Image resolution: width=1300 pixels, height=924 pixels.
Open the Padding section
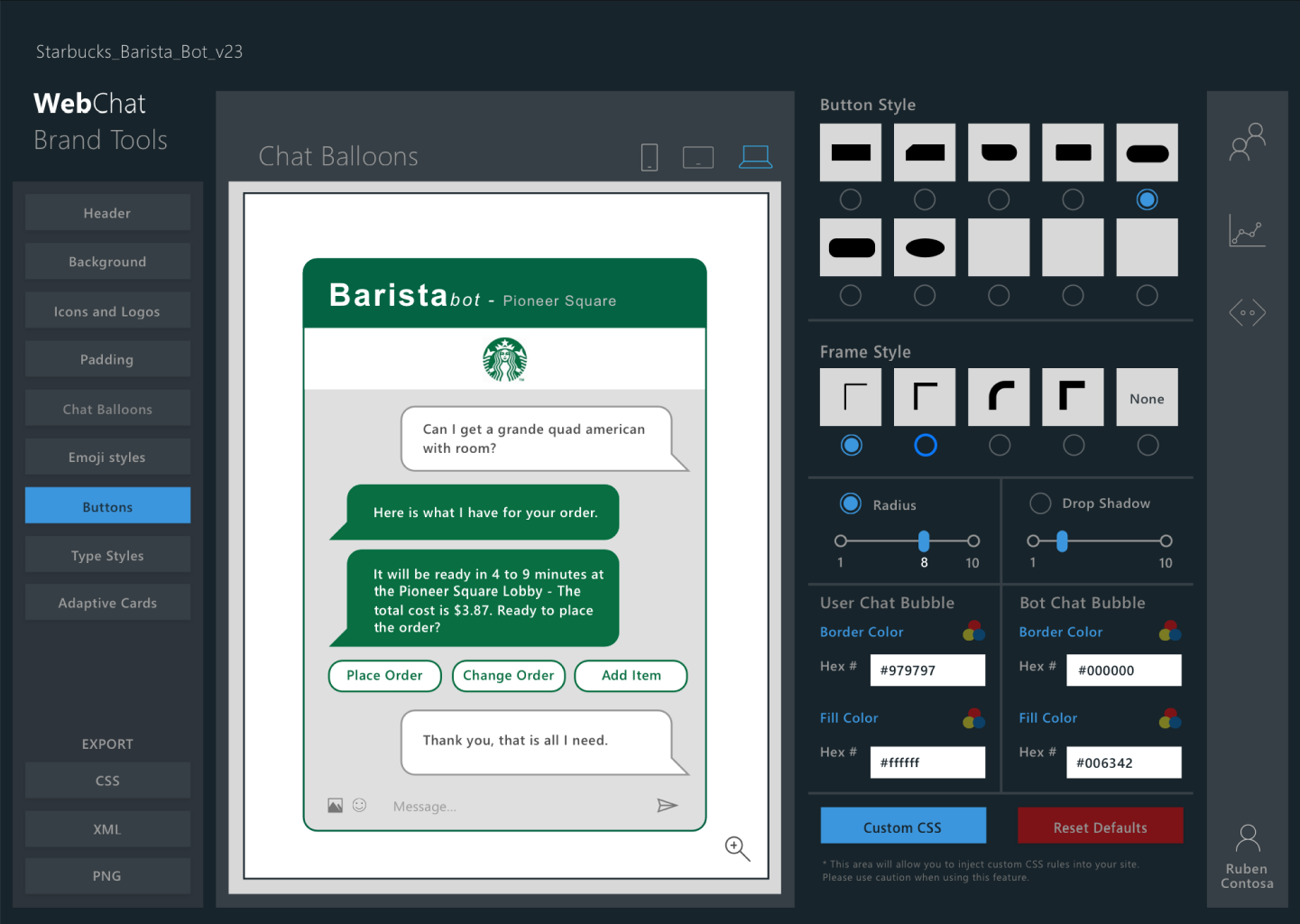click(x=107, y=359)
